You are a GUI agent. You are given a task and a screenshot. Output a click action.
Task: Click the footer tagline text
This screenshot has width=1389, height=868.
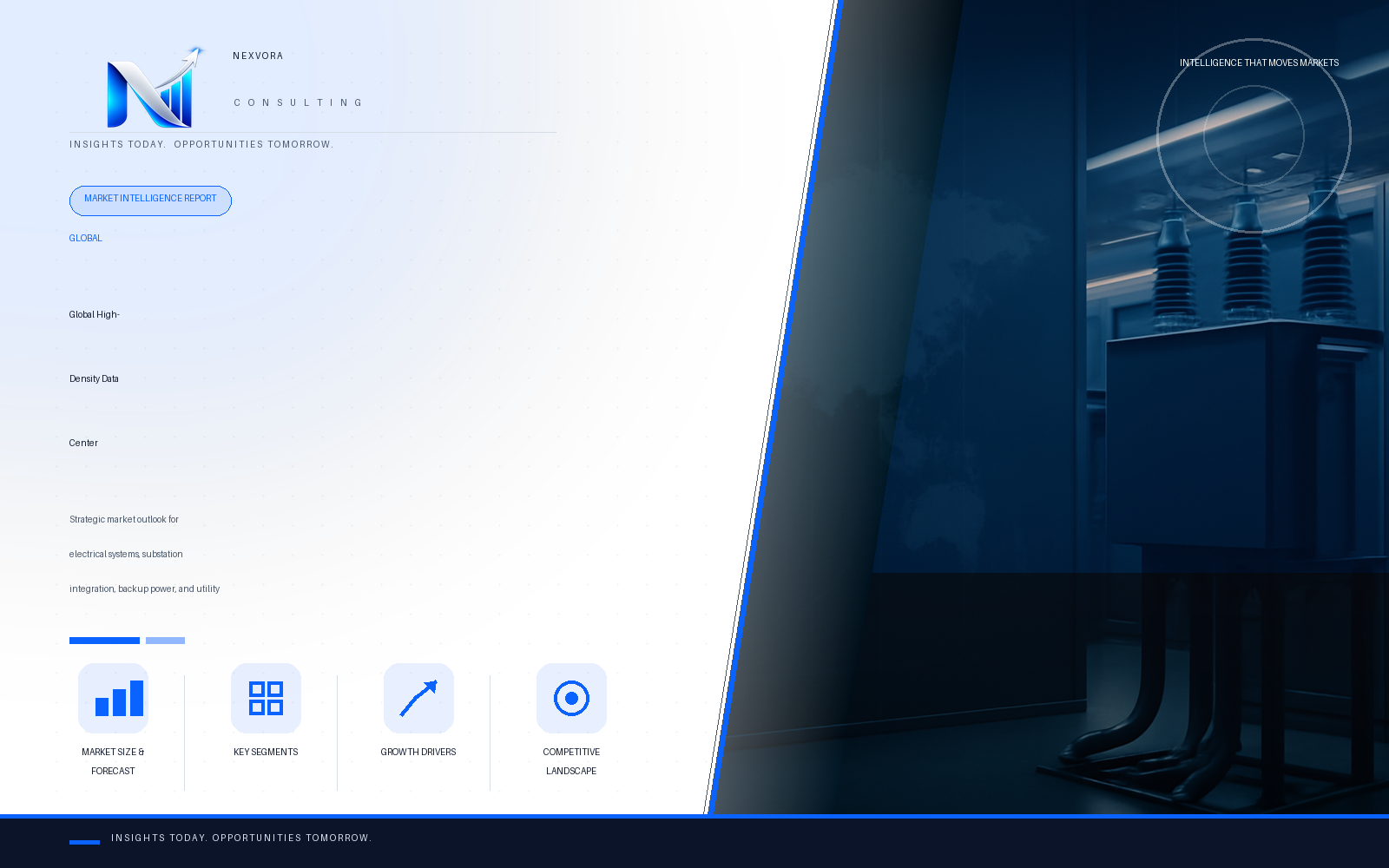241,838
